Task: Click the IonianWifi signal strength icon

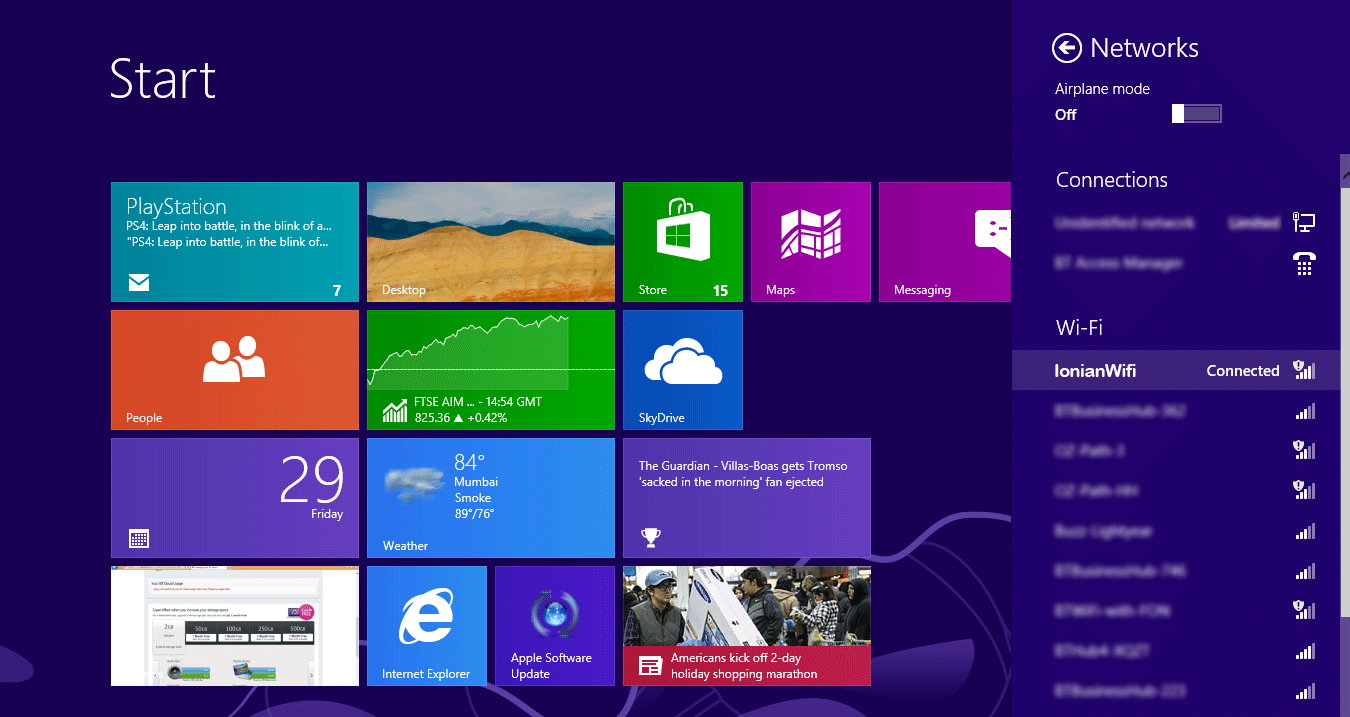Action: point(1304,370)
